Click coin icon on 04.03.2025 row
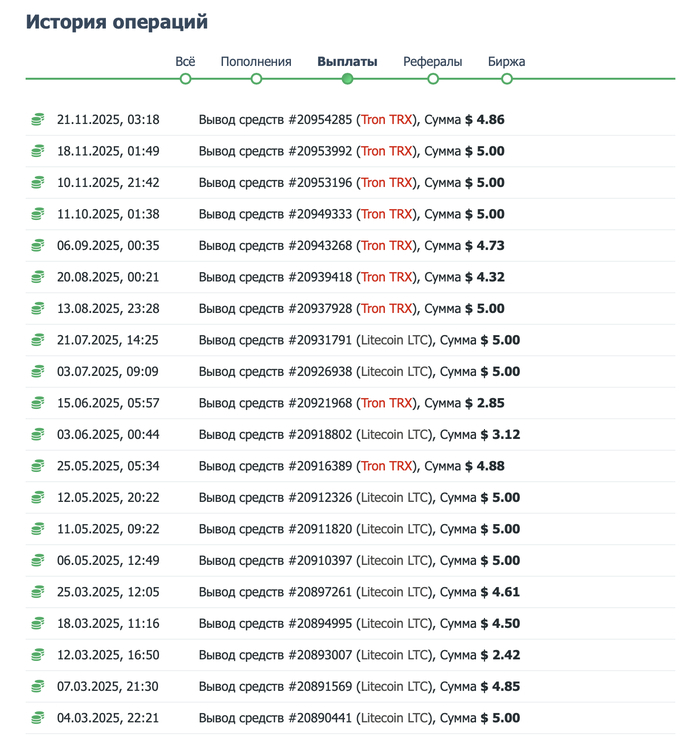This screenshot has width=700, height=744. [x=38, y=718]
